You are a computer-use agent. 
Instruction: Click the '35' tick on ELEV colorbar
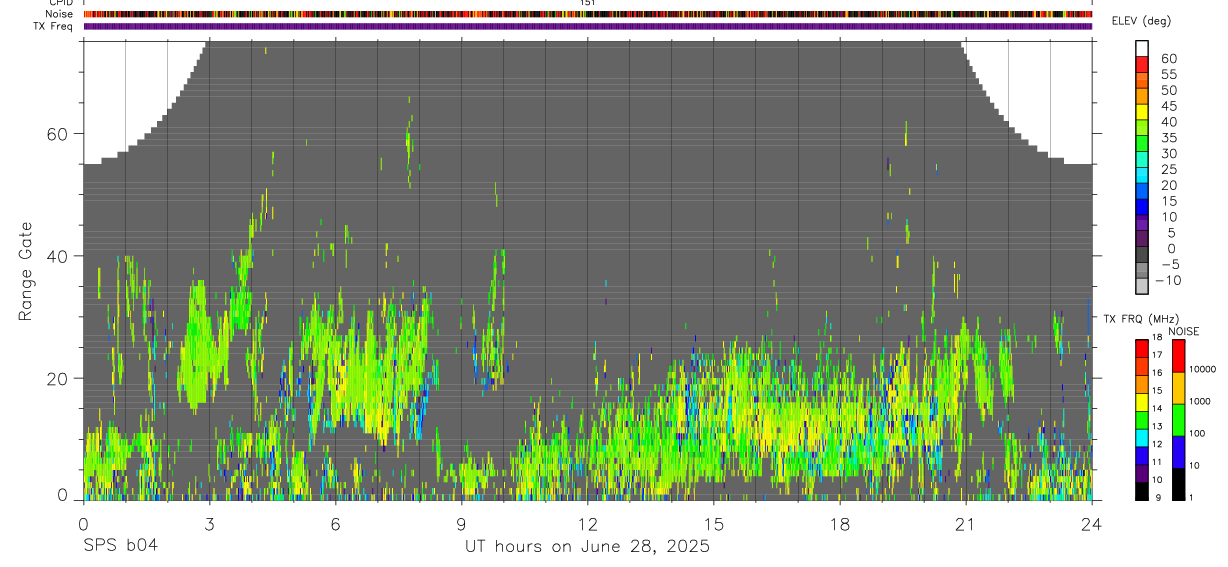coord(1170,138)
